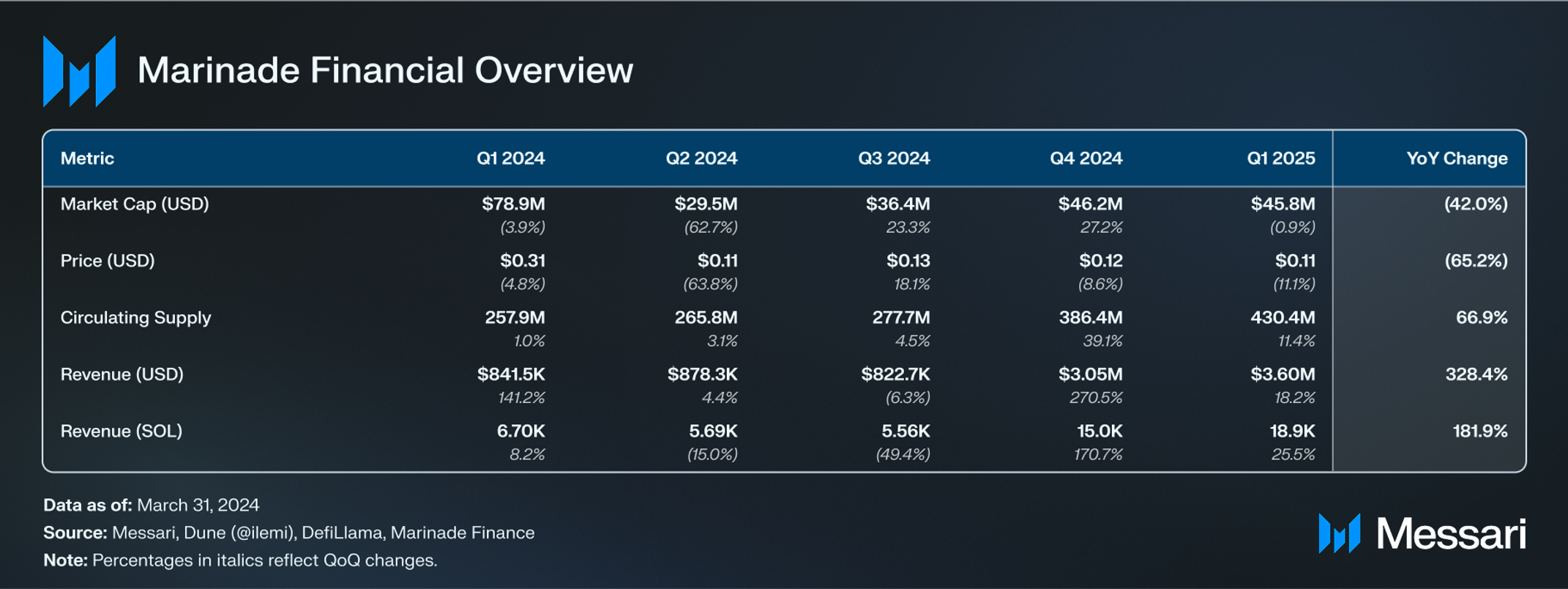Click the '18.9K' SOL revenue value
1568x589 pixels.
point(1292,431)
